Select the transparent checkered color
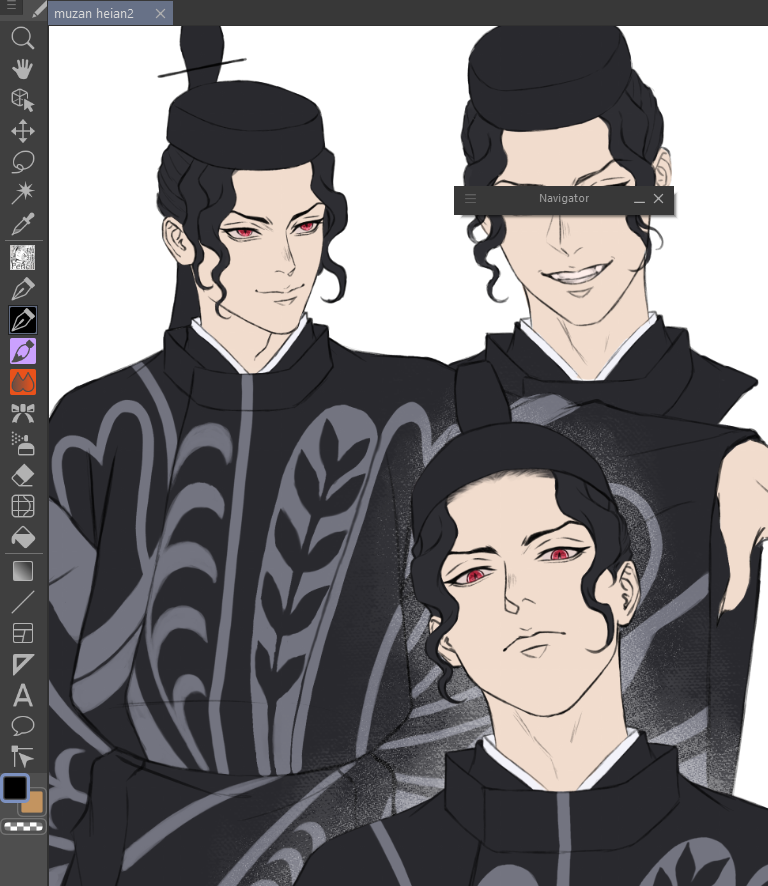 click(23, 827)
